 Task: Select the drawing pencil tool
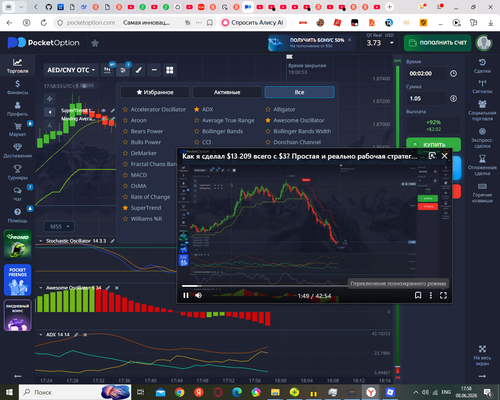(x=139, y=70)
